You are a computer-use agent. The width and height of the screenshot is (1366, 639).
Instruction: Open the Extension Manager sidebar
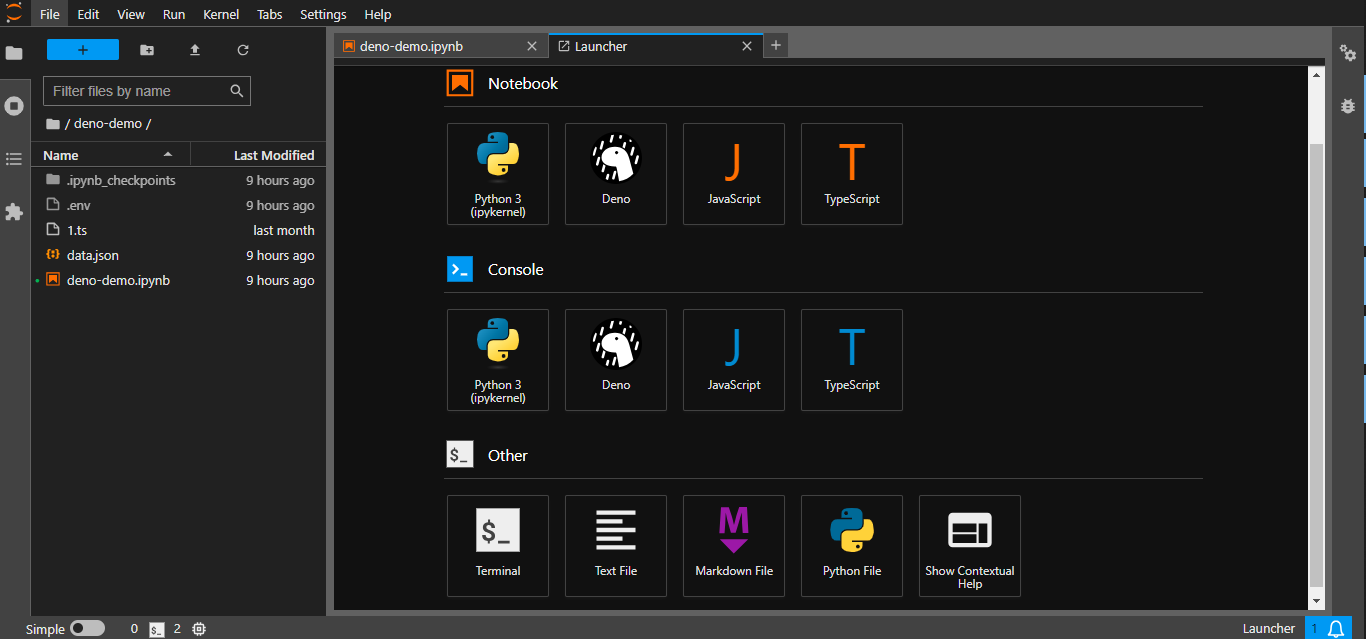[x=14, y=212]
